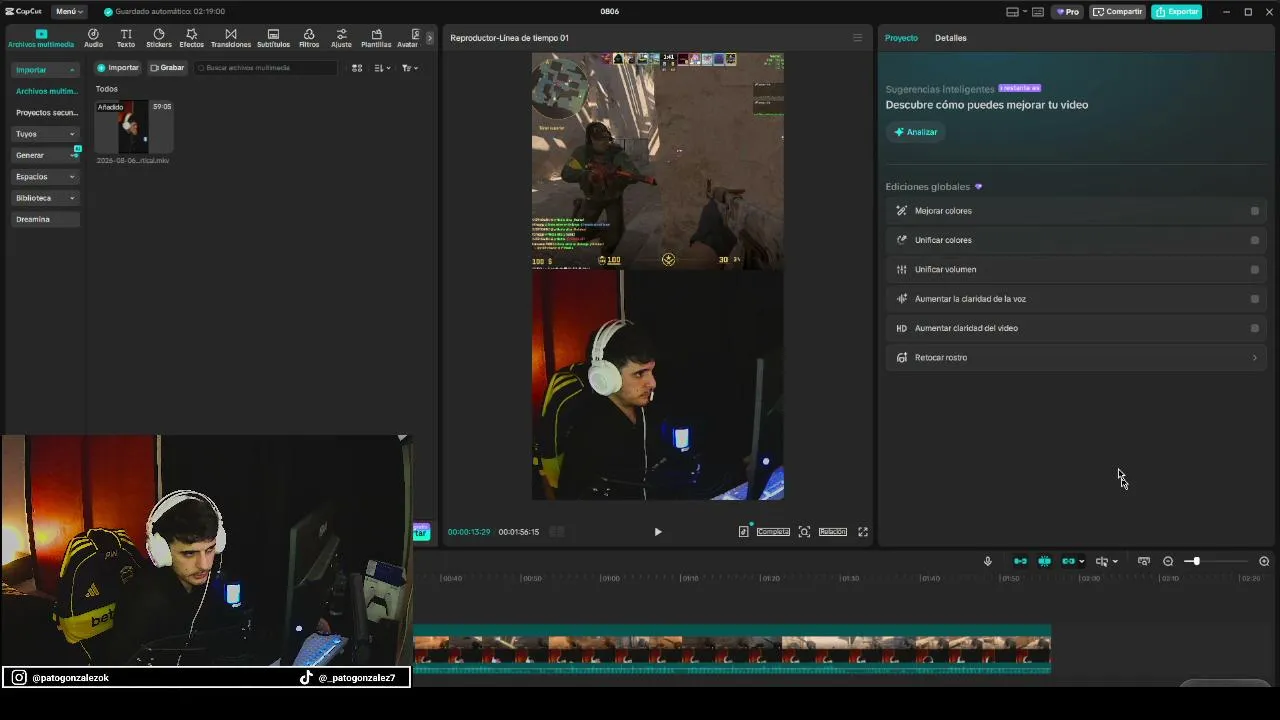
Task: Select the imported 59:05 video thumbnail
Action: coord(133,127)
